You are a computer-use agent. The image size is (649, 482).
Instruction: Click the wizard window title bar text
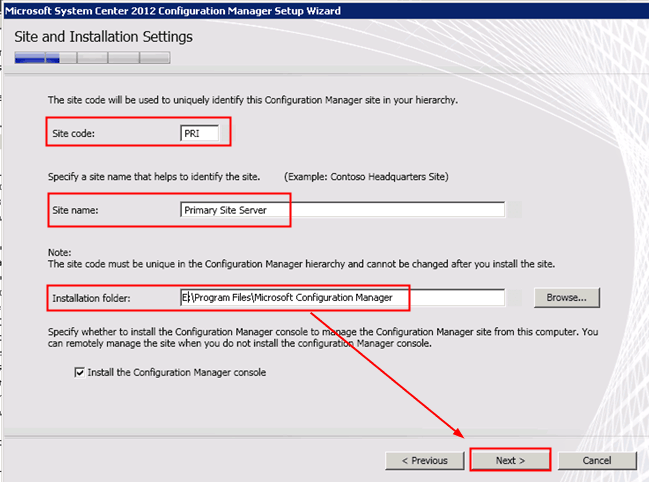coord(173,11)
